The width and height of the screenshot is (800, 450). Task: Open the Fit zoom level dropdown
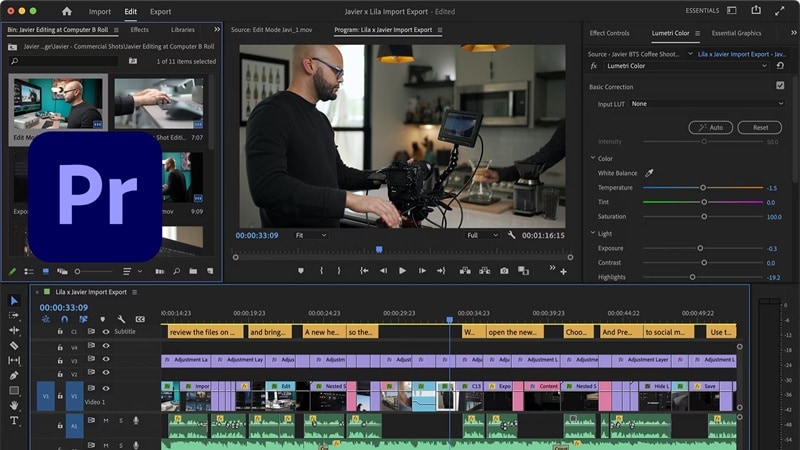pos(310,235)
